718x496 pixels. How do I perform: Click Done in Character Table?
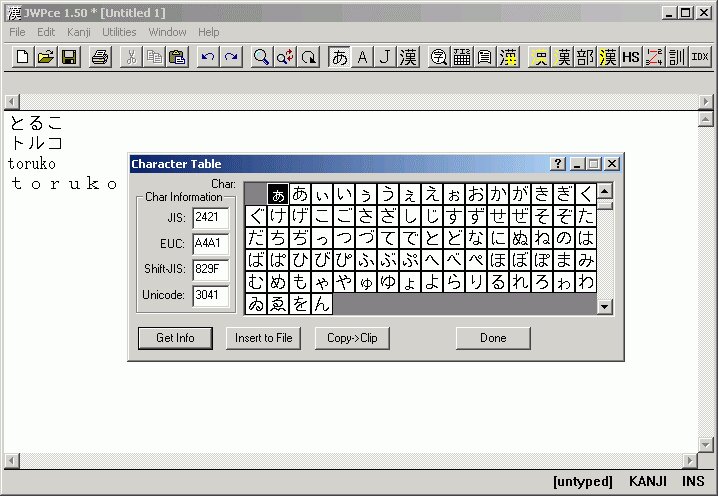point(493,338)
